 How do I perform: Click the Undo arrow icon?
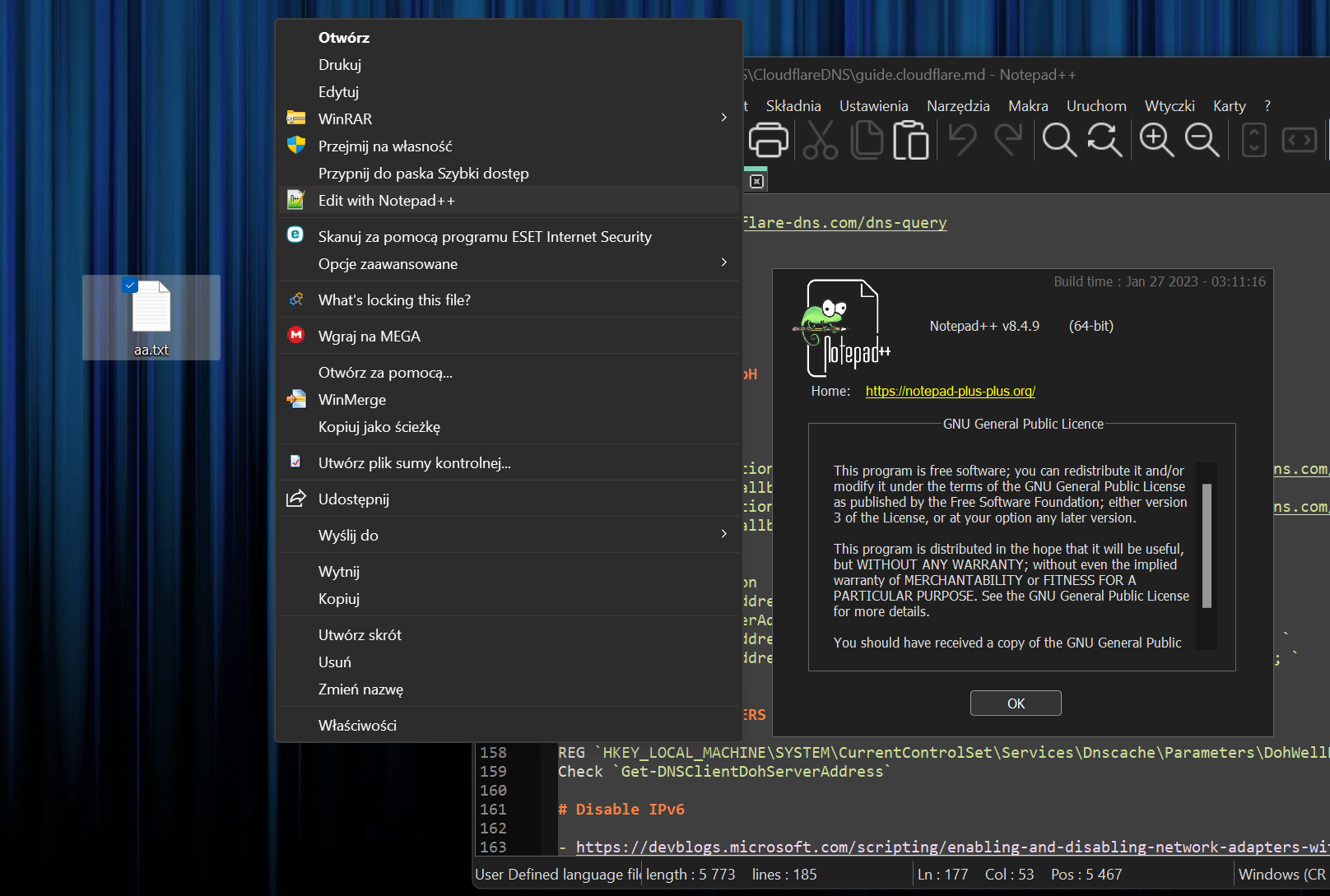pos(963,140)
